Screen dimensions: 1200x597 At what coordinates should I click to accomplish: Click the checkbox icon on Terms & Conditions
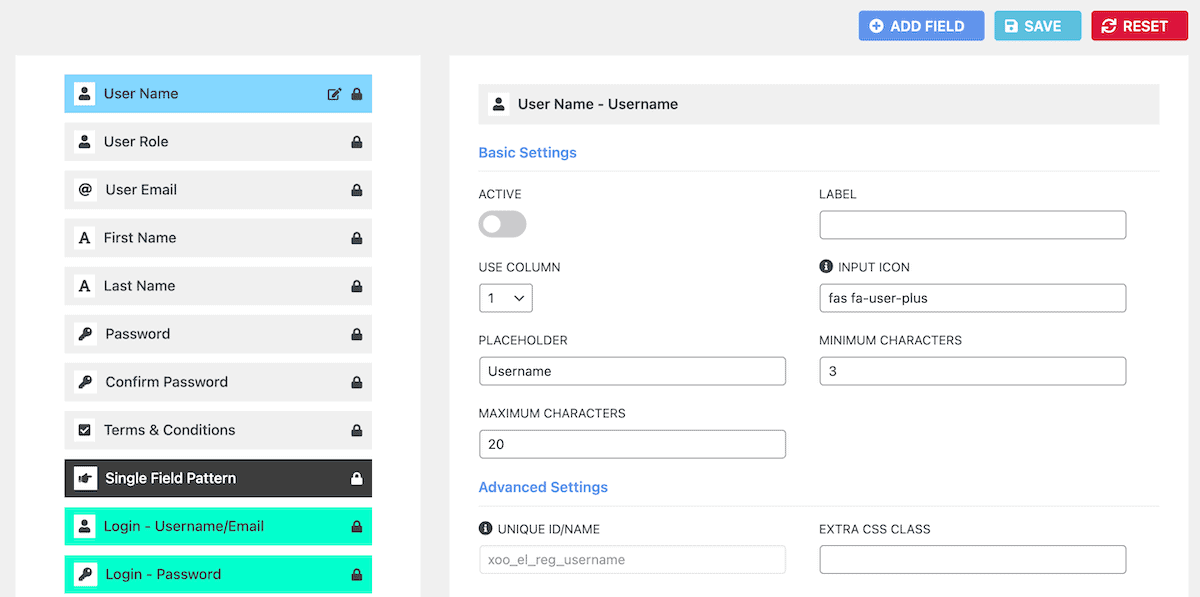pyautogui.click(x=84, y=430)
